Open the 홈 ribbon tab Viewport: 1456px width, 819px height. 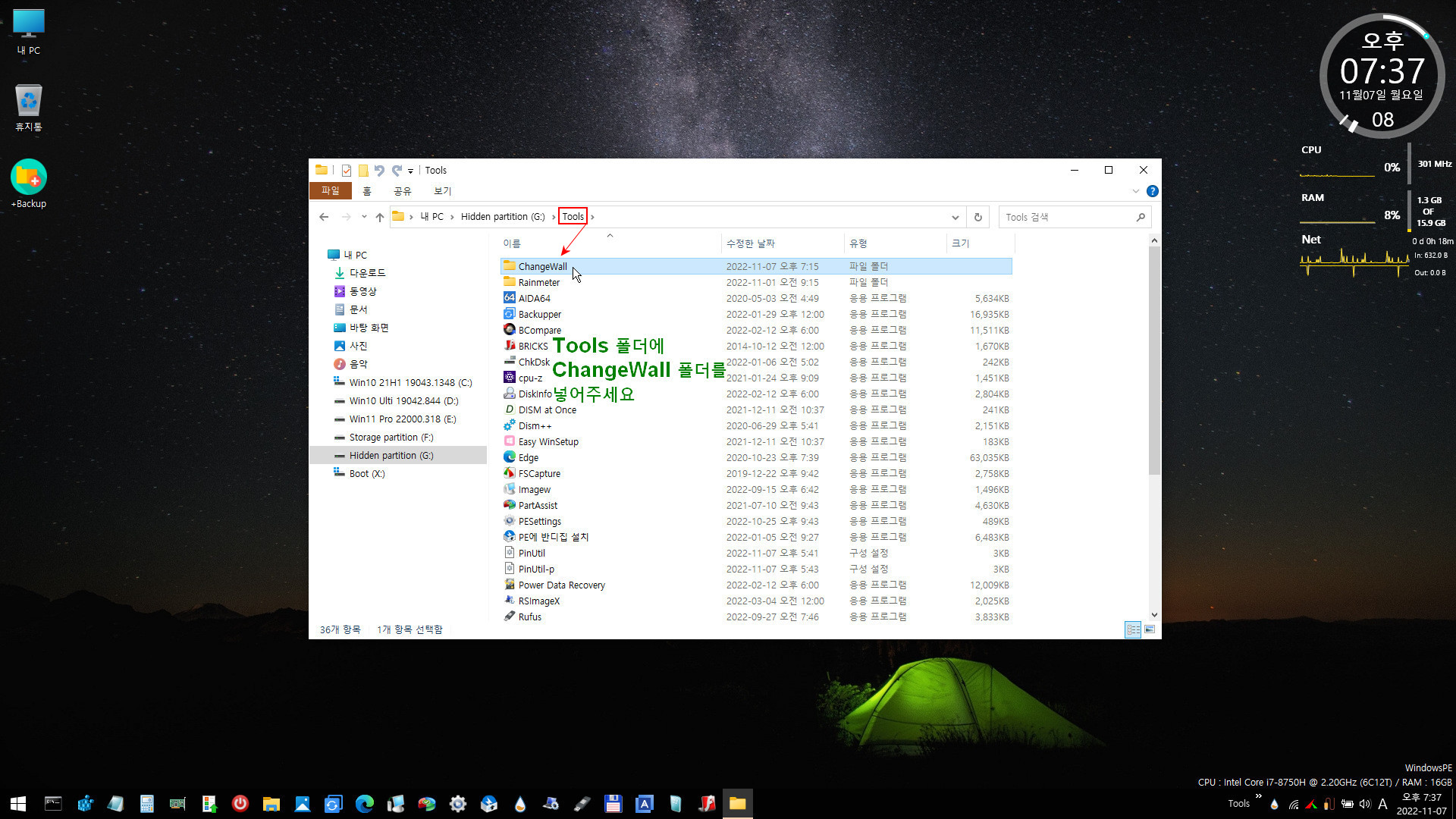pos(367,191)
